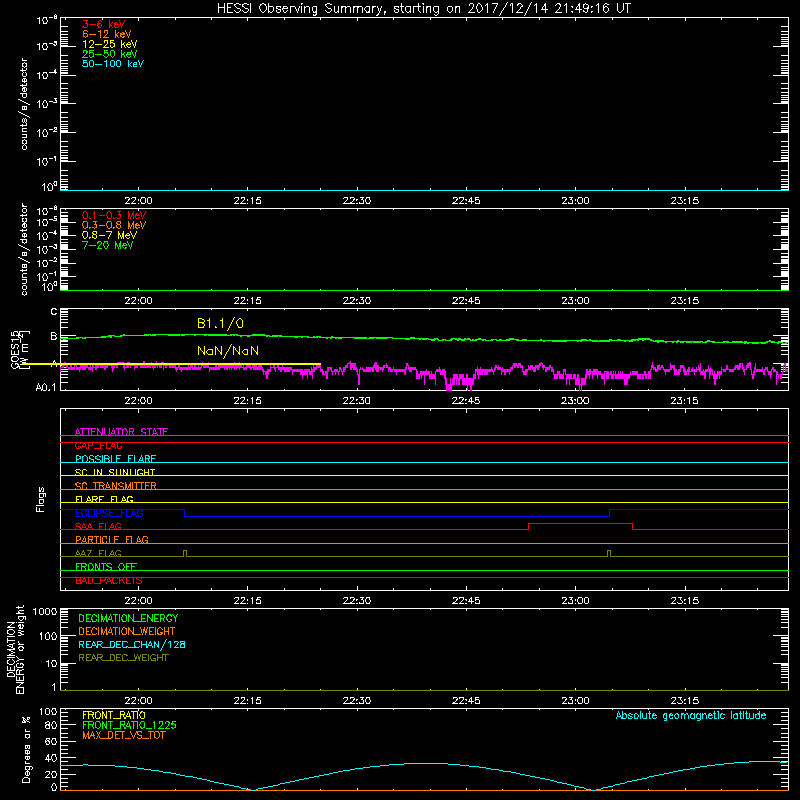
Task: Select the 6-12 keV legend label
Action: [x=107, y=34]
